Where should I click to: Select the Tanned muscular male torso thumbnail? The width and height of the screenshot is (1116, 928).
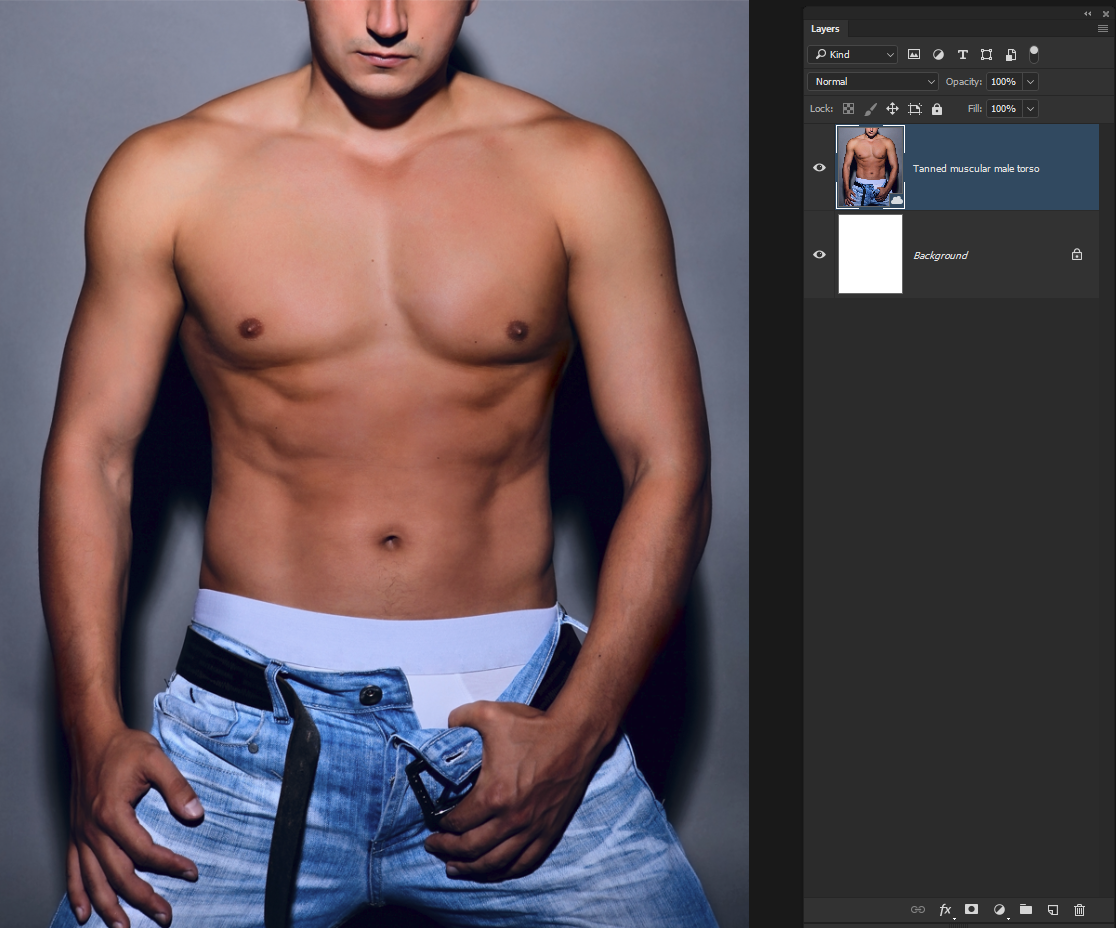click(x=870, y=167)
